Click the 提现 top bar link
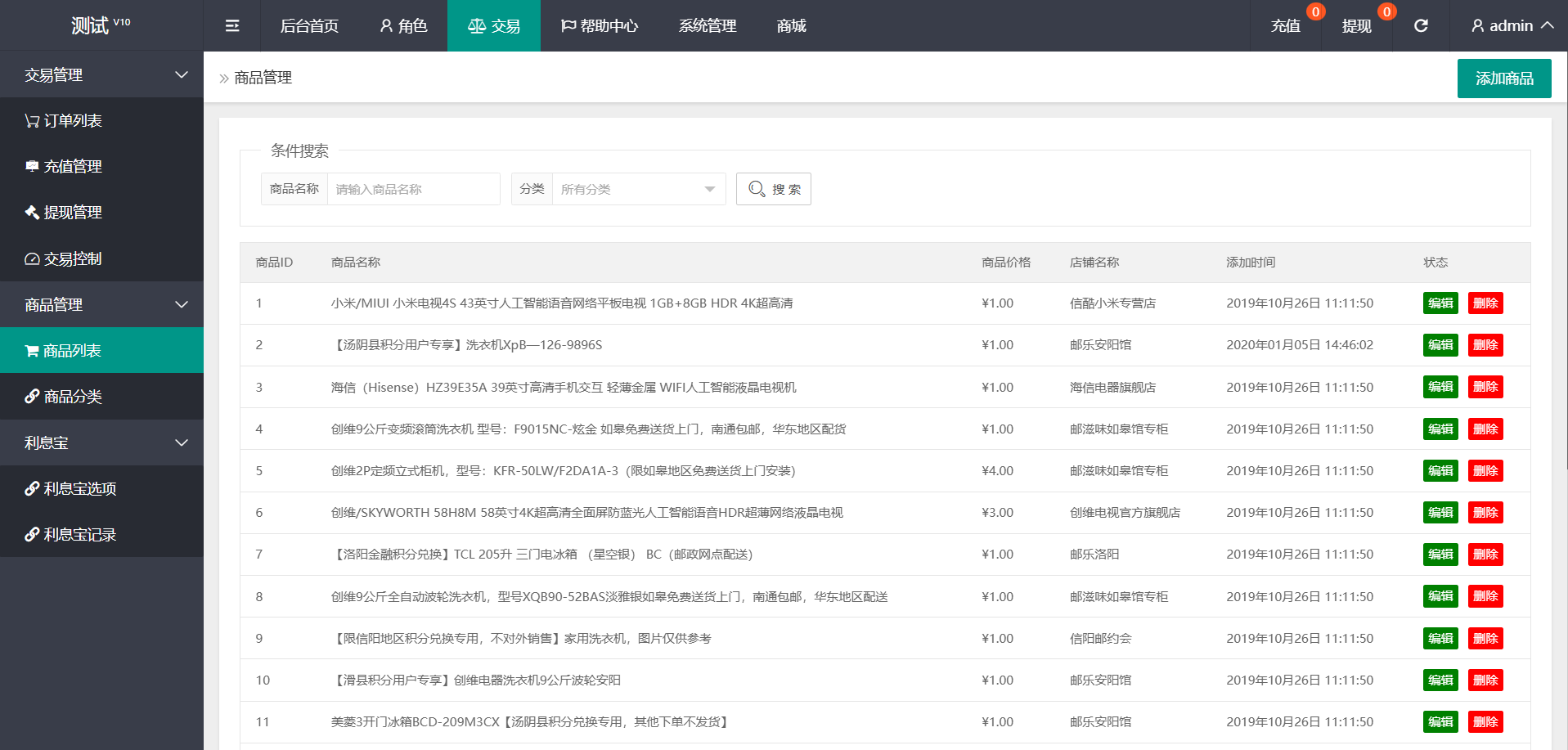1568x750 pixels. tap(1357, 26)
